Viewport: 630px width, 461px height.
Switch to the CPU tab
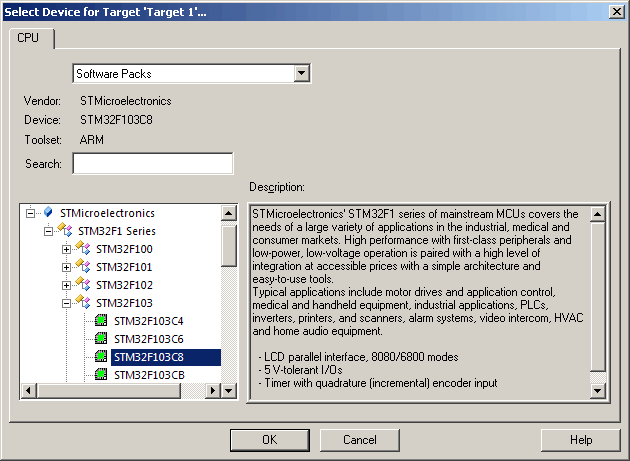pos(29,38)
